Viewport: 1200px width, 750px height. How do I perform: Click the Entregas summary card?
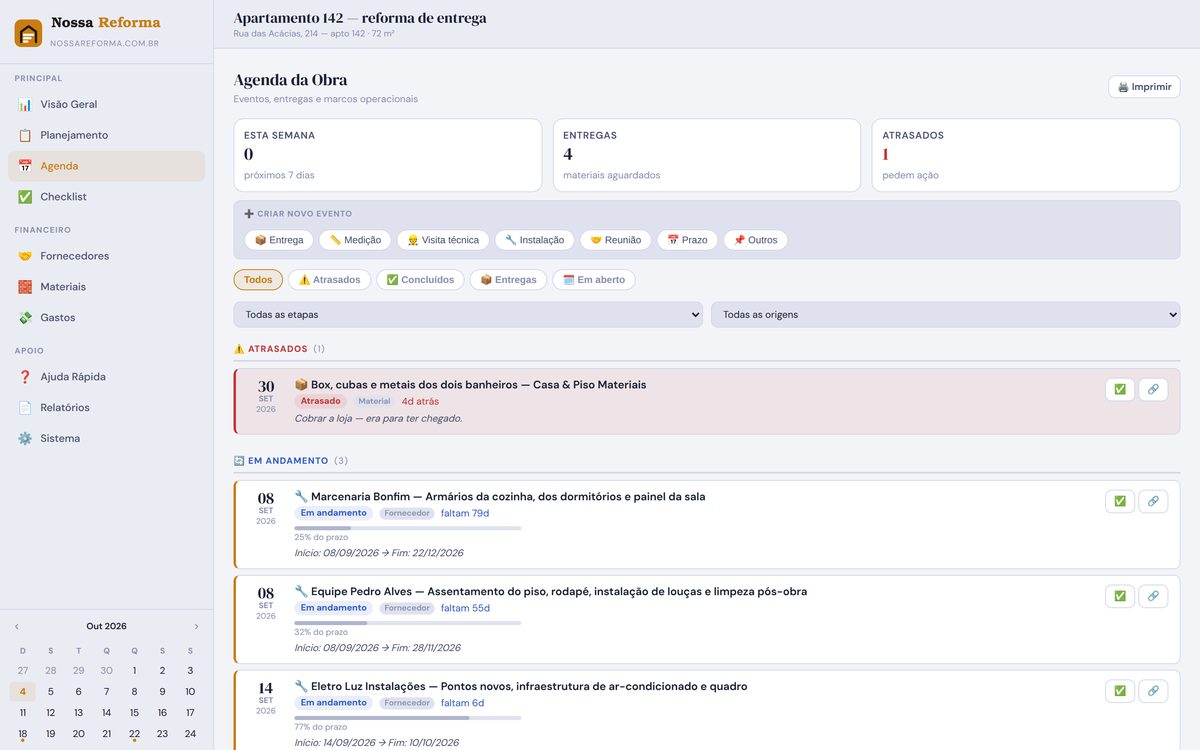707,155
